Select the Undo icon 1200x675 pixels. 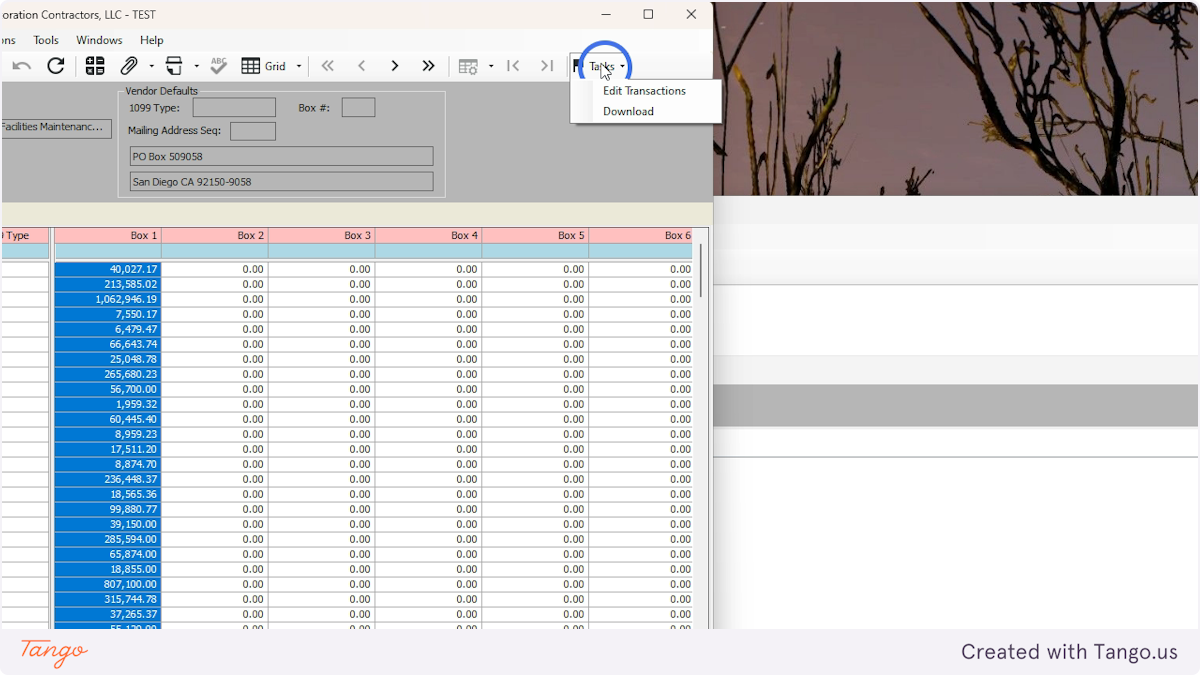[20, 66]
